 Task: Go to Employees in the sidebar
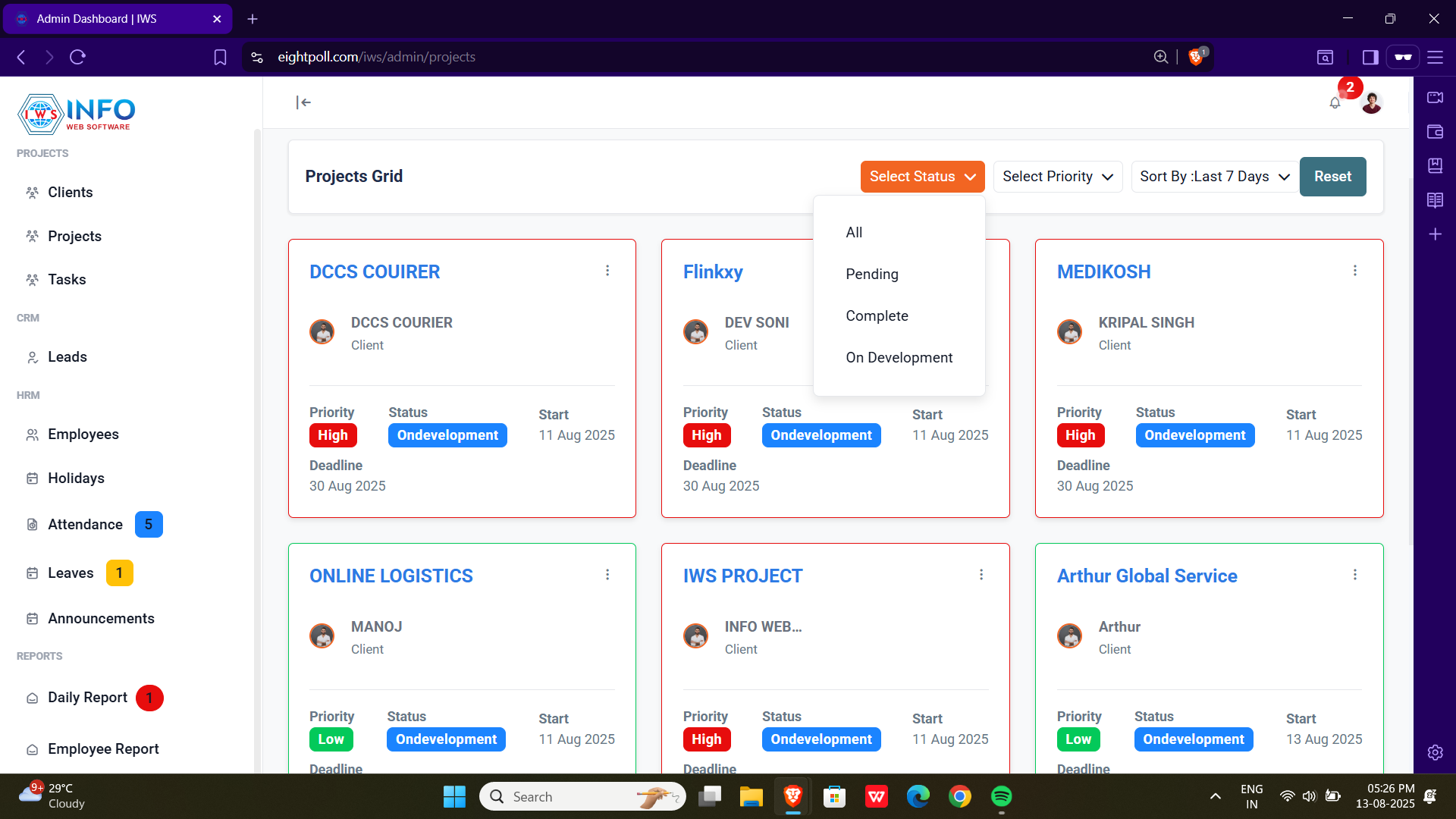pos(83,435)
